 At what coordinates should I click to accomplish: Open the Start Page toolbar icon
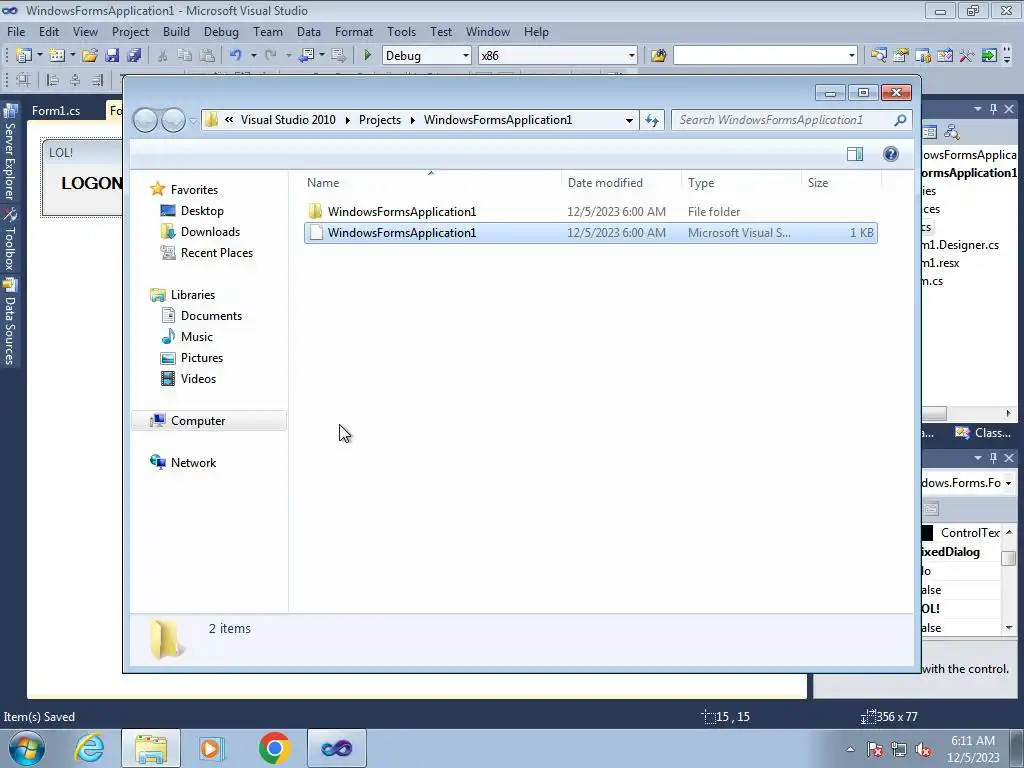[945, 56]
